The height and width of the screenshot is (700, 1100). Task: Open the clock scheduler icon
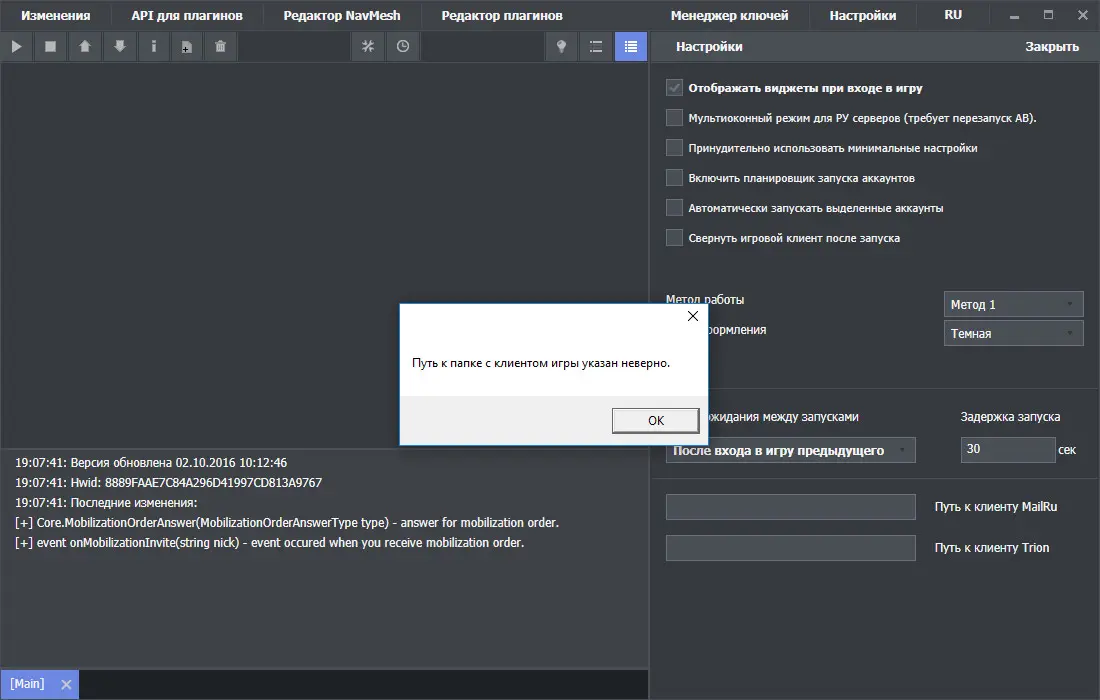pos(402,47)
